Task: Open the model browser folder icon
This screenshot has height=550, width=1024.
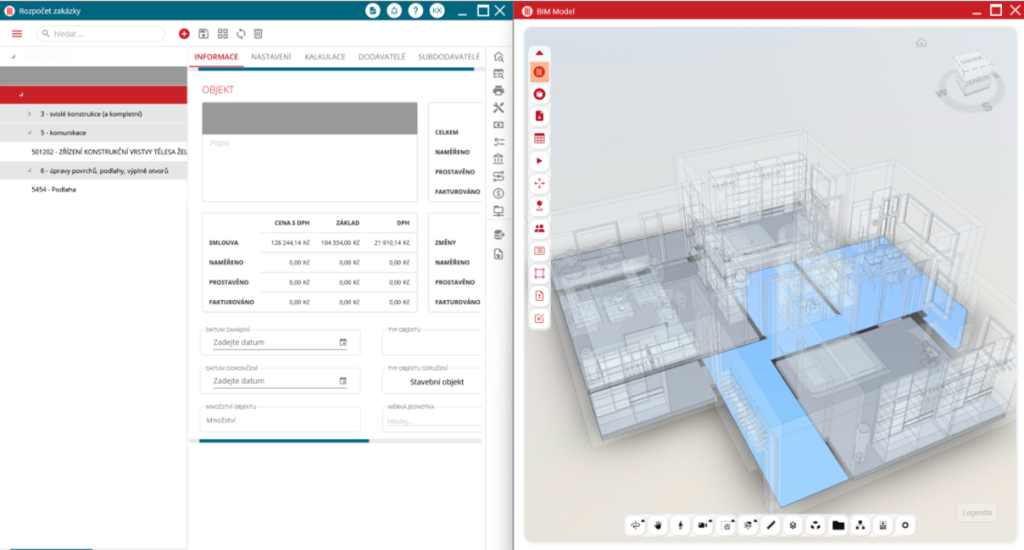Action: [838, 525]
